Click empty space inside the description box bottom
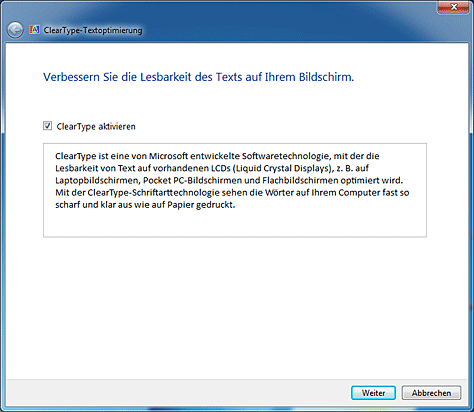 235,223
